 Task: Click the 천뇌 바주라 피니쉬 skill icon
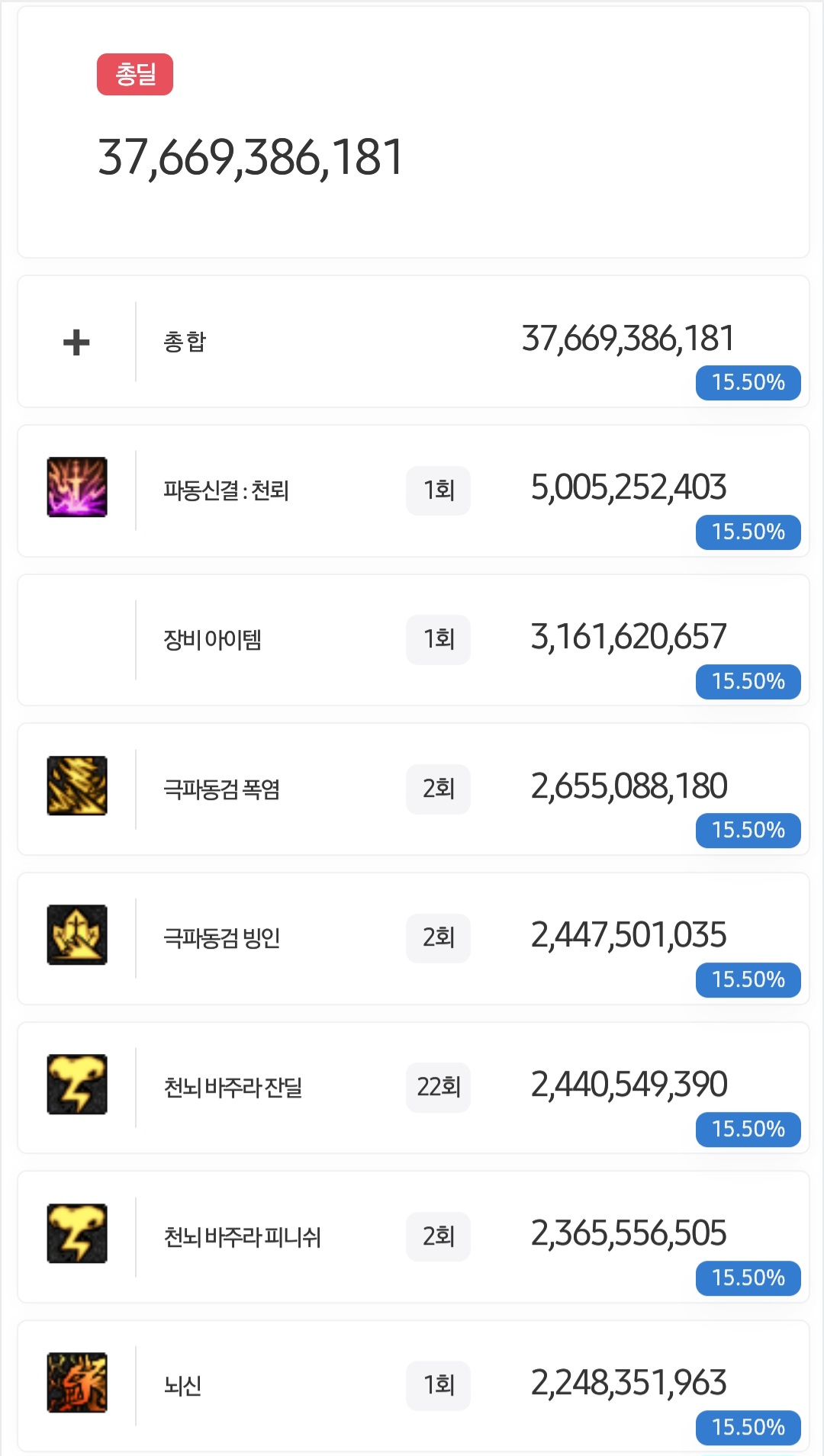[77, 1233]
